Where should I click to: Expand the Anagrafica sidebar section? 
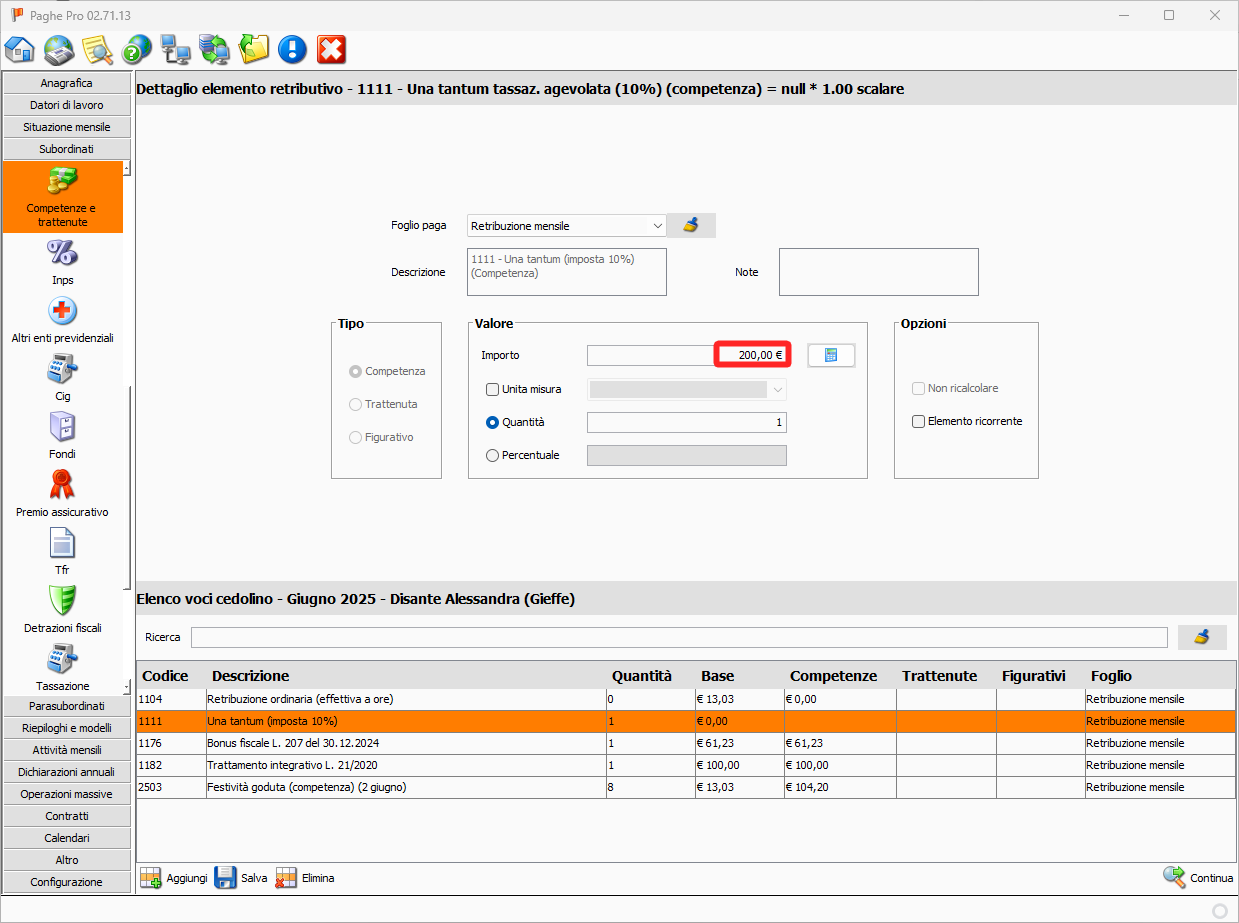pos(67,83)
